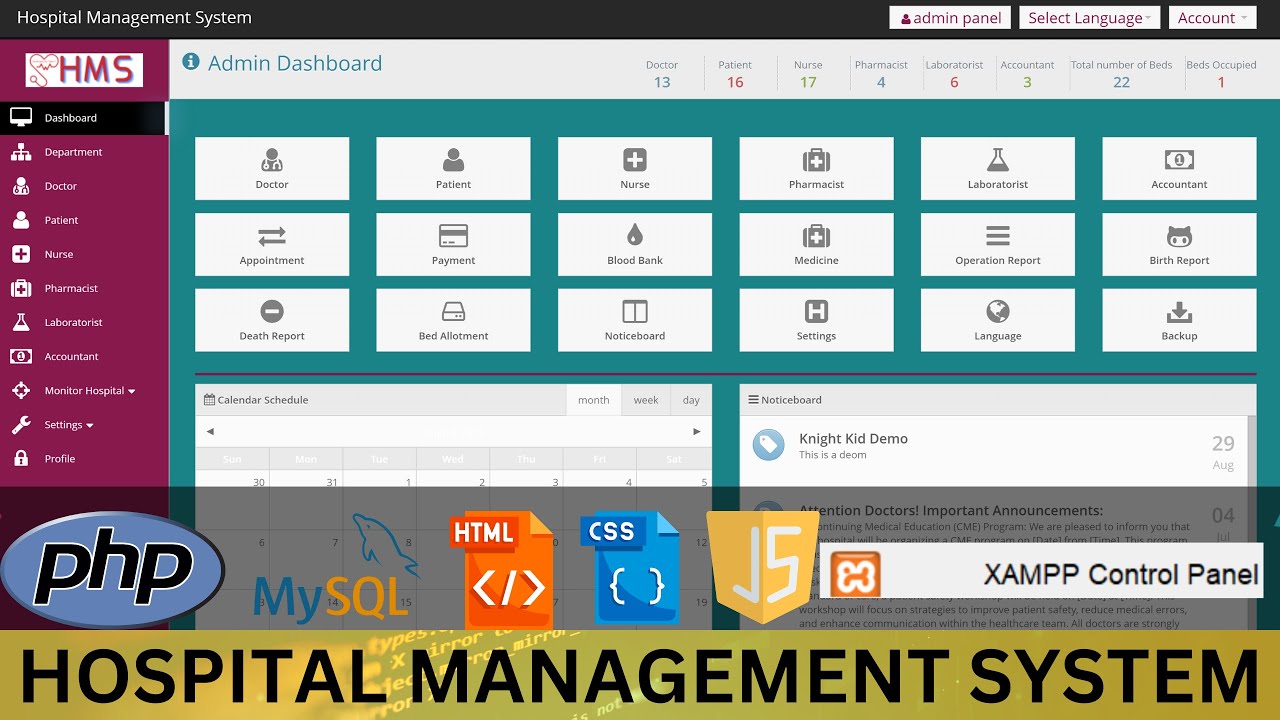Open Profile in the sidebar menu
Image resolution: width=1280 pixels, height=720 pixels.
tap(84, 458)
